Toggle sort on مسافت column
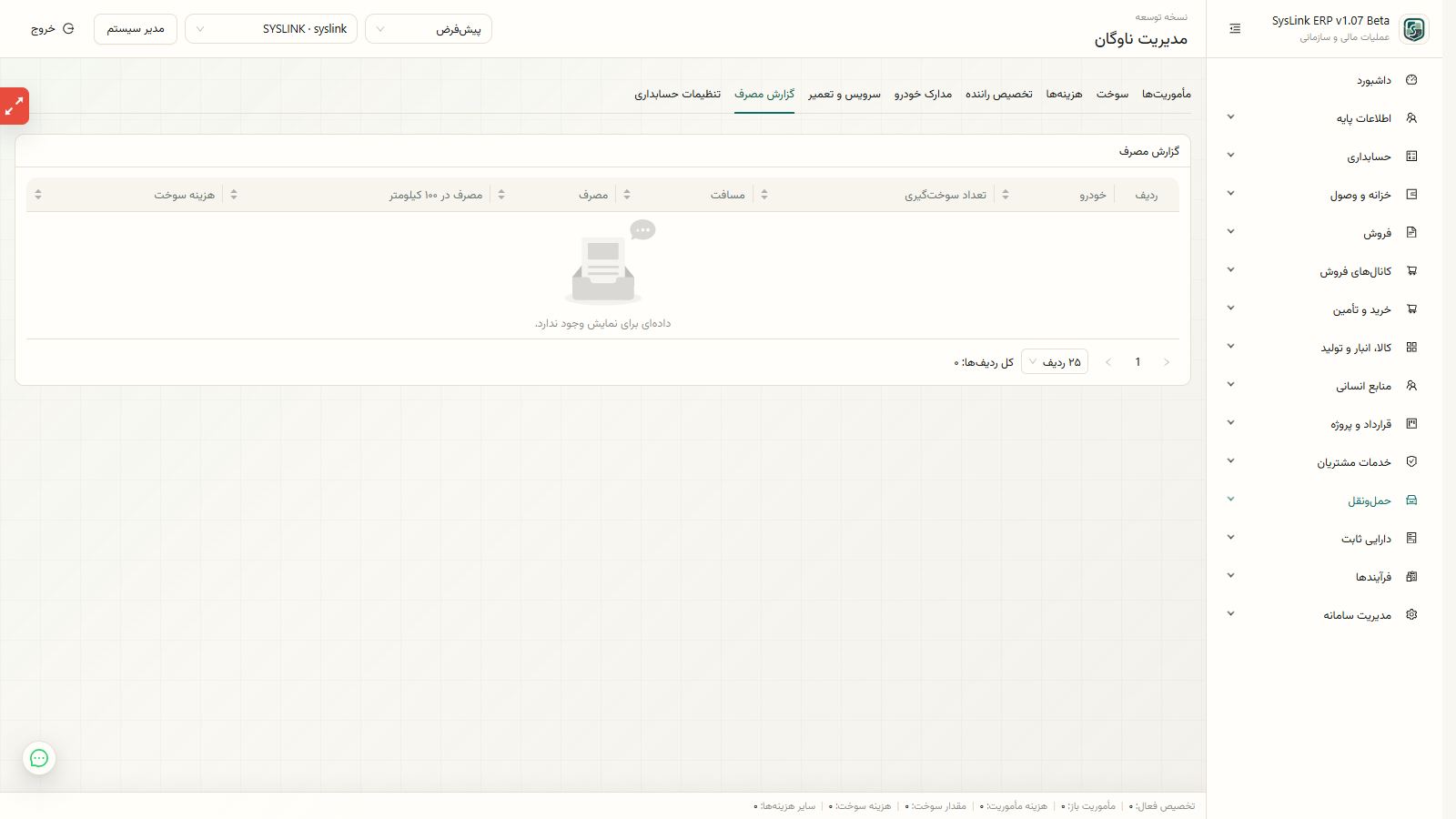This screenshot has height=819, width=1456. coord(627,195)
